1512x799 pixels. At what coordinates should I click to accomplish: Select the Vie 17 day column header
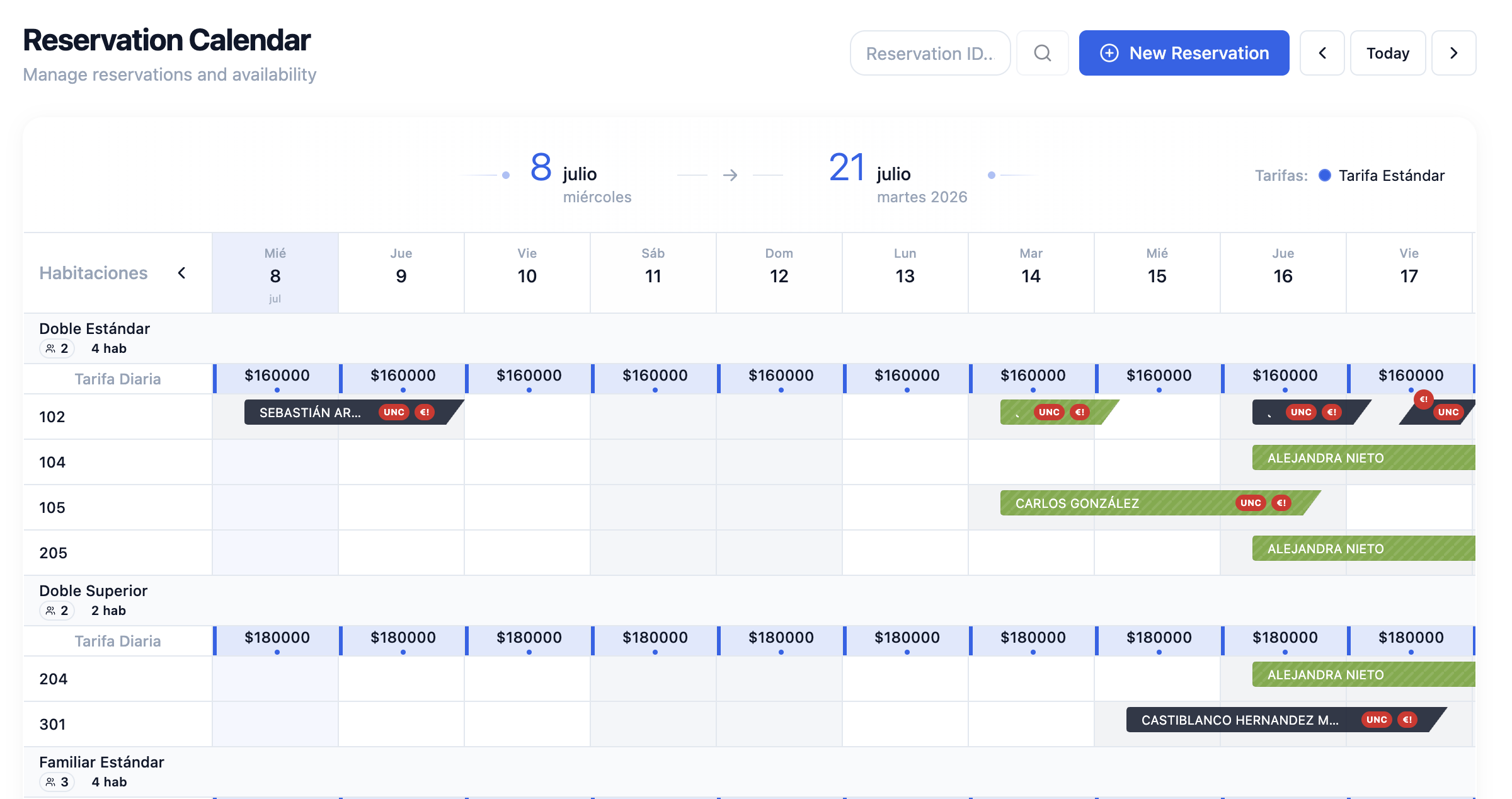1409,273
